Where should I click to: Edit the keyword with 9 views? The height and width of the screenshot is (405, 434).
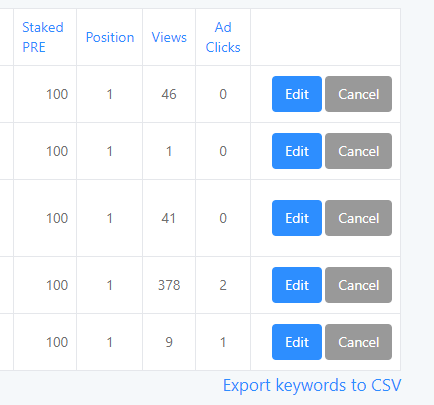(297, 342)
